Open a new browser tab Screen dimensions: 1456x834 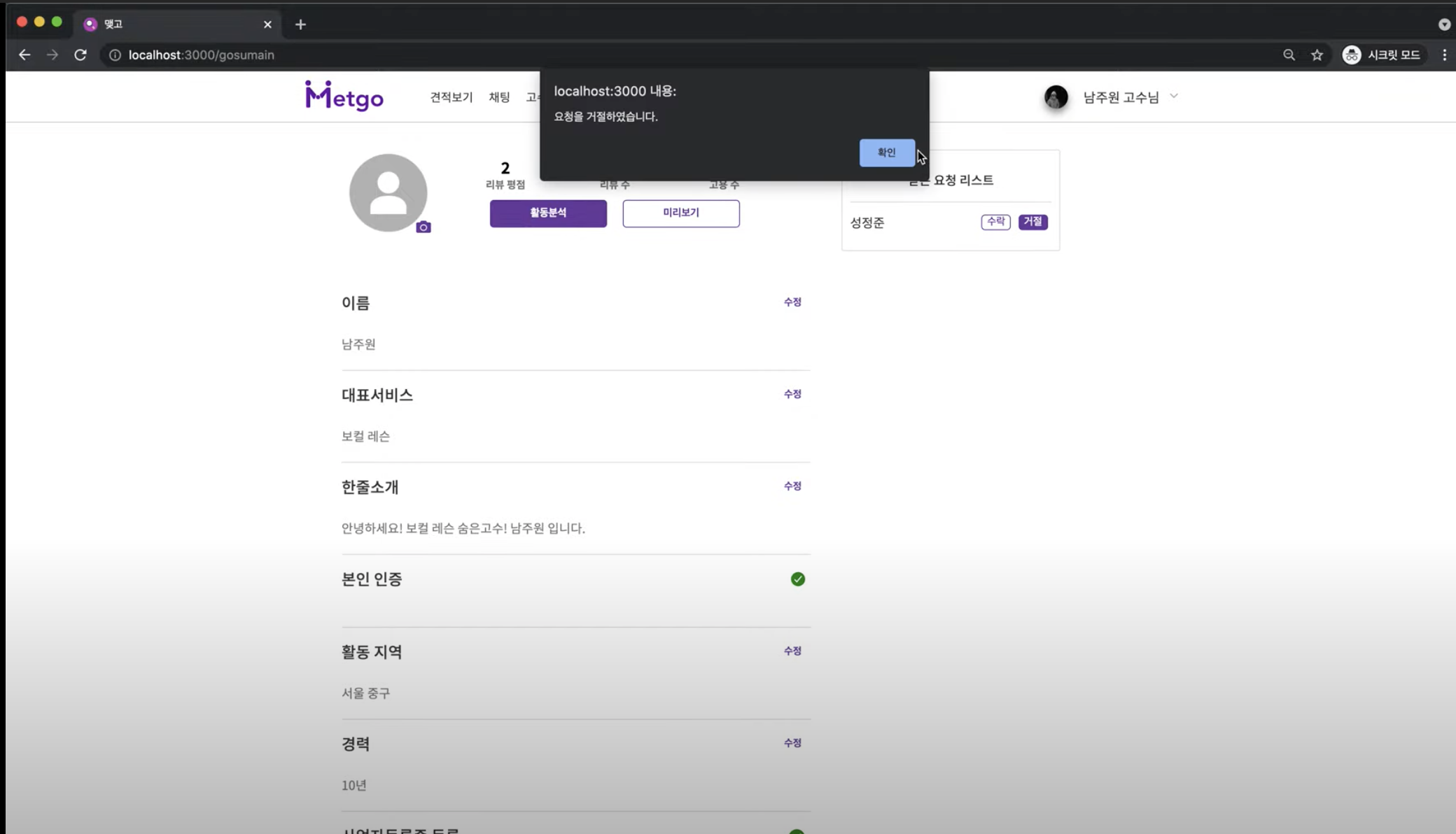(300, 24)
